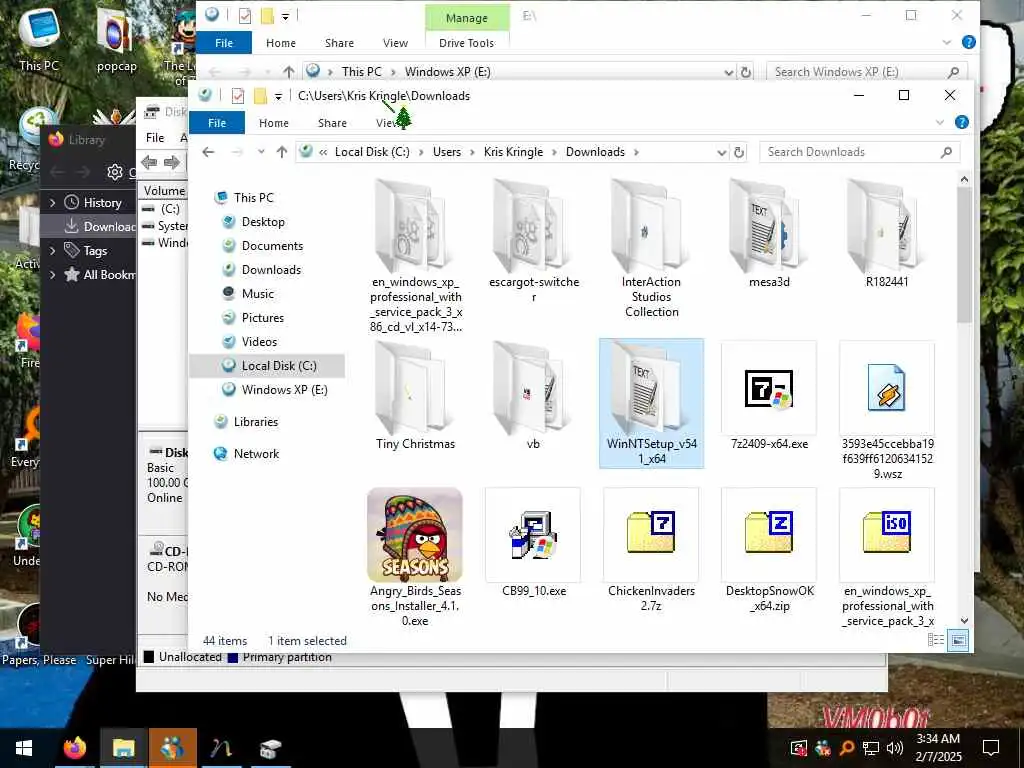Select Network in navigation pane
This screenshot has height=768, width=1024.
[x=256, y=454]
